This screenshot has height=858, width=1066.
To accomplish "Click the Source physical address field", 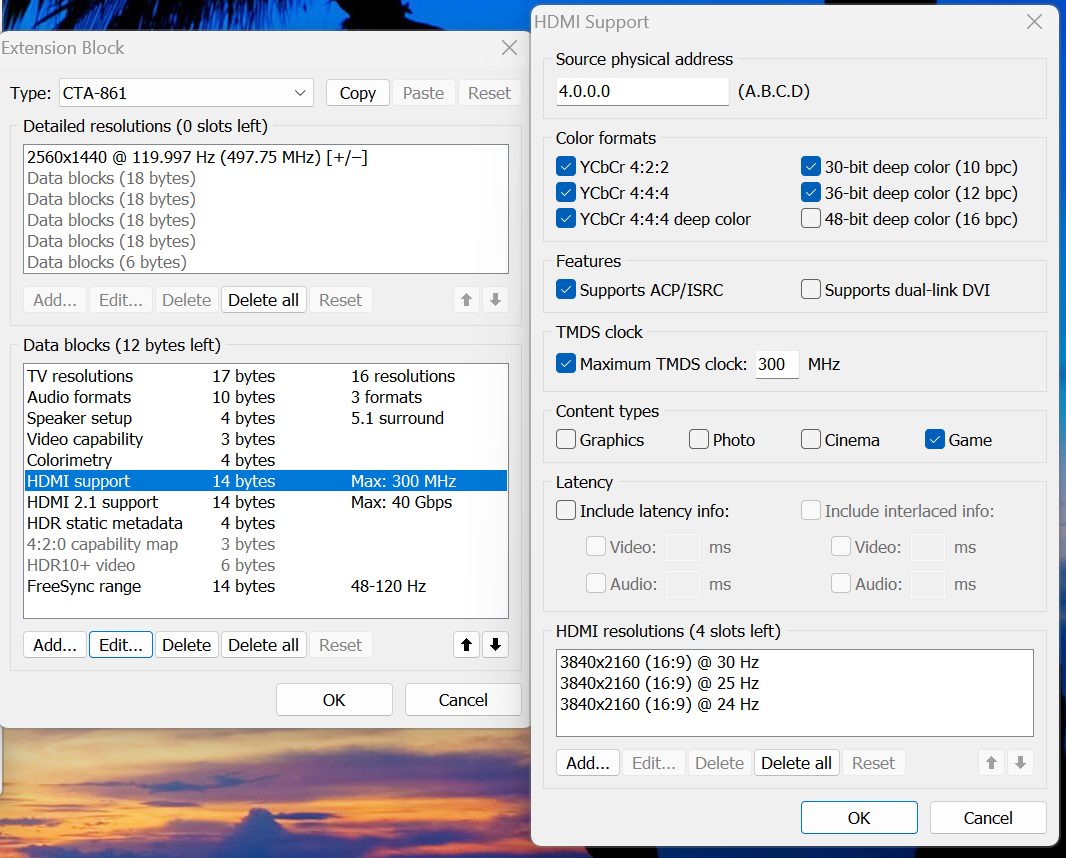I will 642,91.
